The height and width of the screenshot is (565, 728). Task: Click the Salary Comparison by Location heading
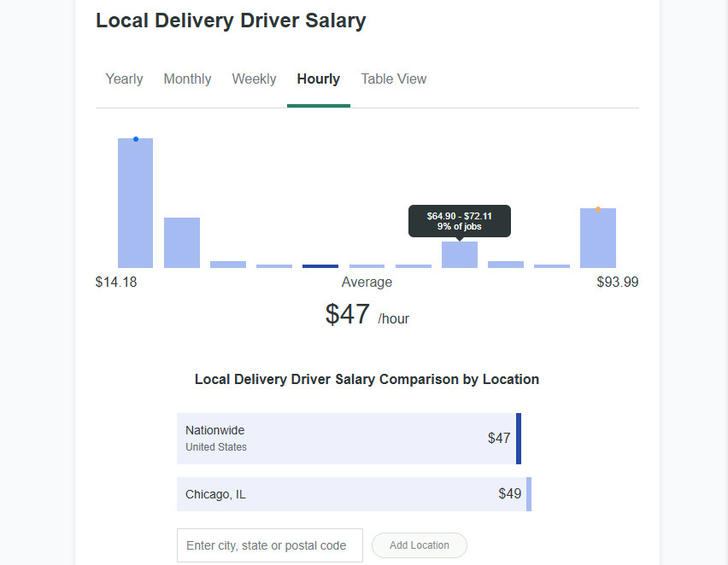tap(367, 379)
